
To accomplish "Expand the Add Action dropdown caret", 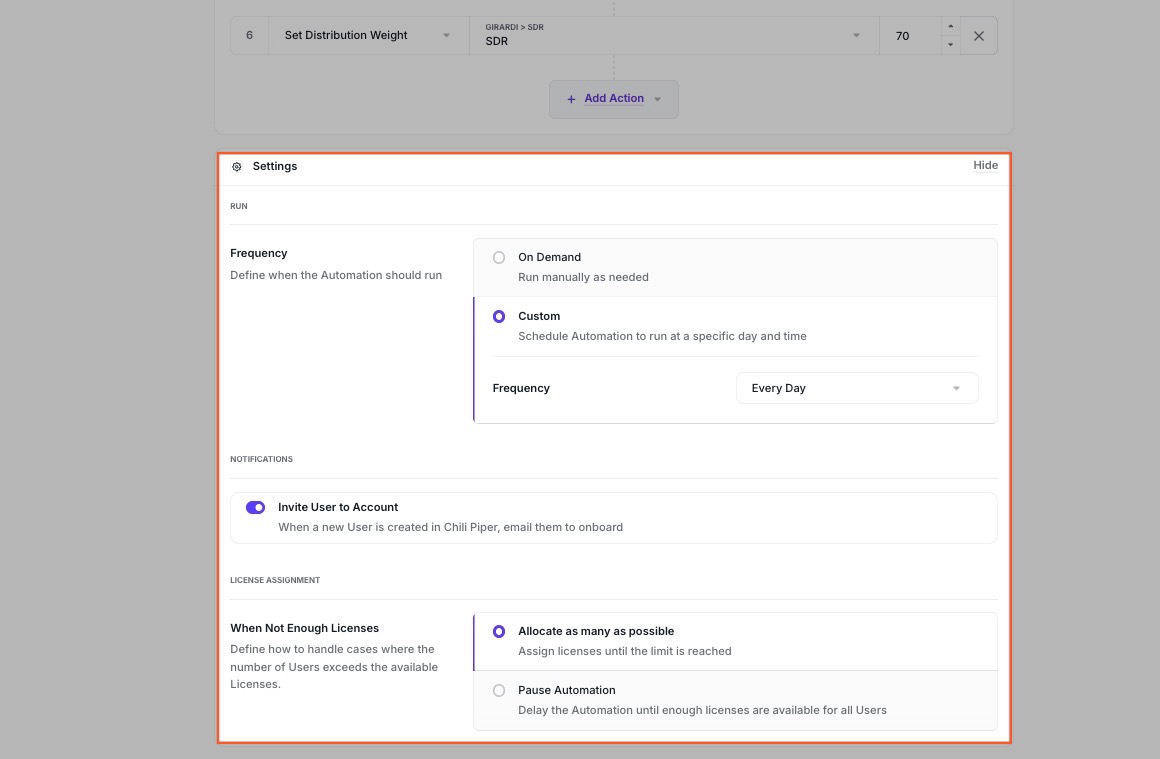I will (658, 99).
